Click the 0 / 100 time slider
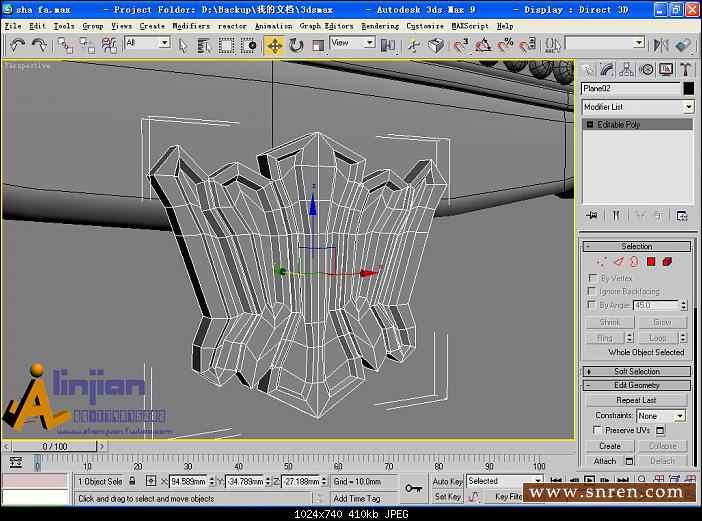The width and height of the screenshot is (702, 521). 55,446
